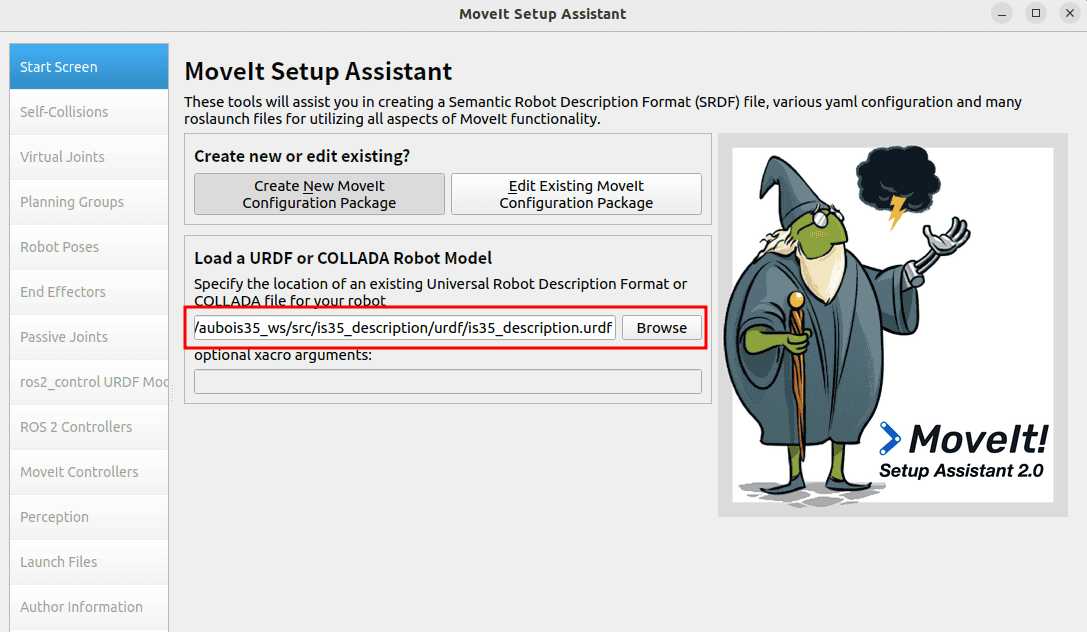1087x632 pixels.
Task: Close the MoveIt Setup Assistant window
Action: pyautogui.click(x=1067, y=13)
